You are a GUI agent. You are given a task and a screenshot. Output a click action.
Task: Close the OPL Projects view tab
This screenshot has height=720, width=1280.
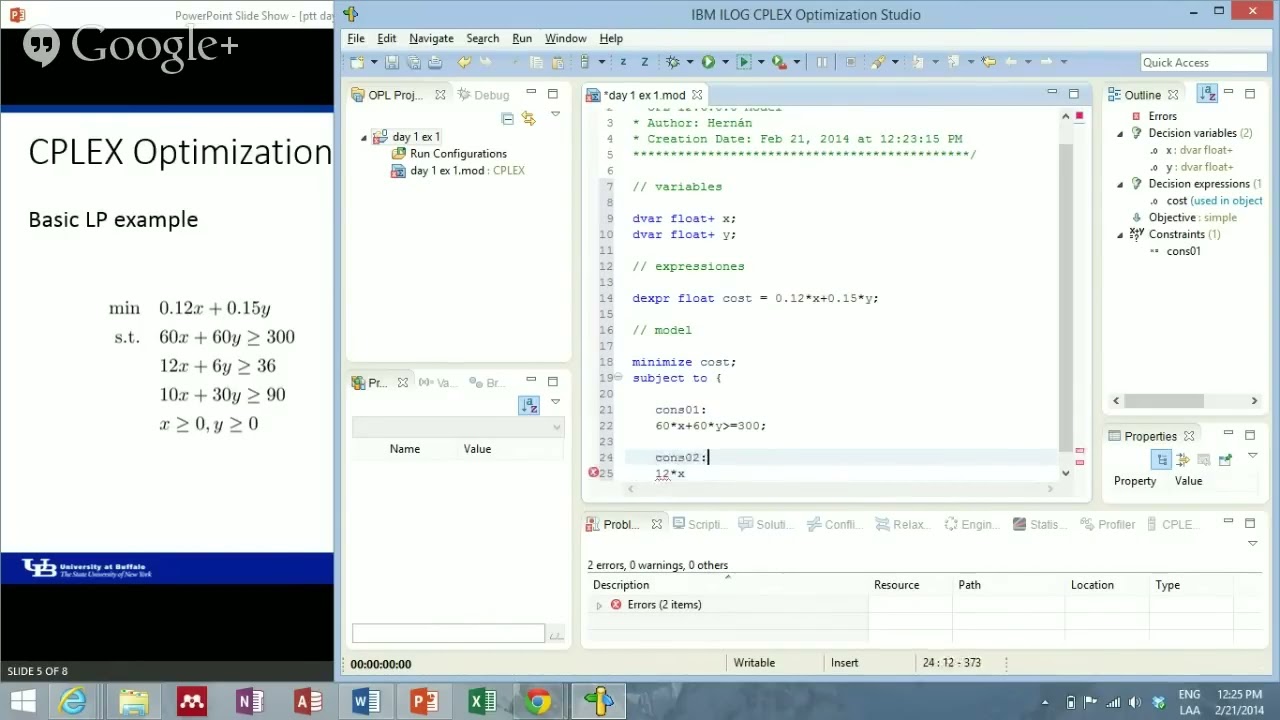[x=440, y=95]
